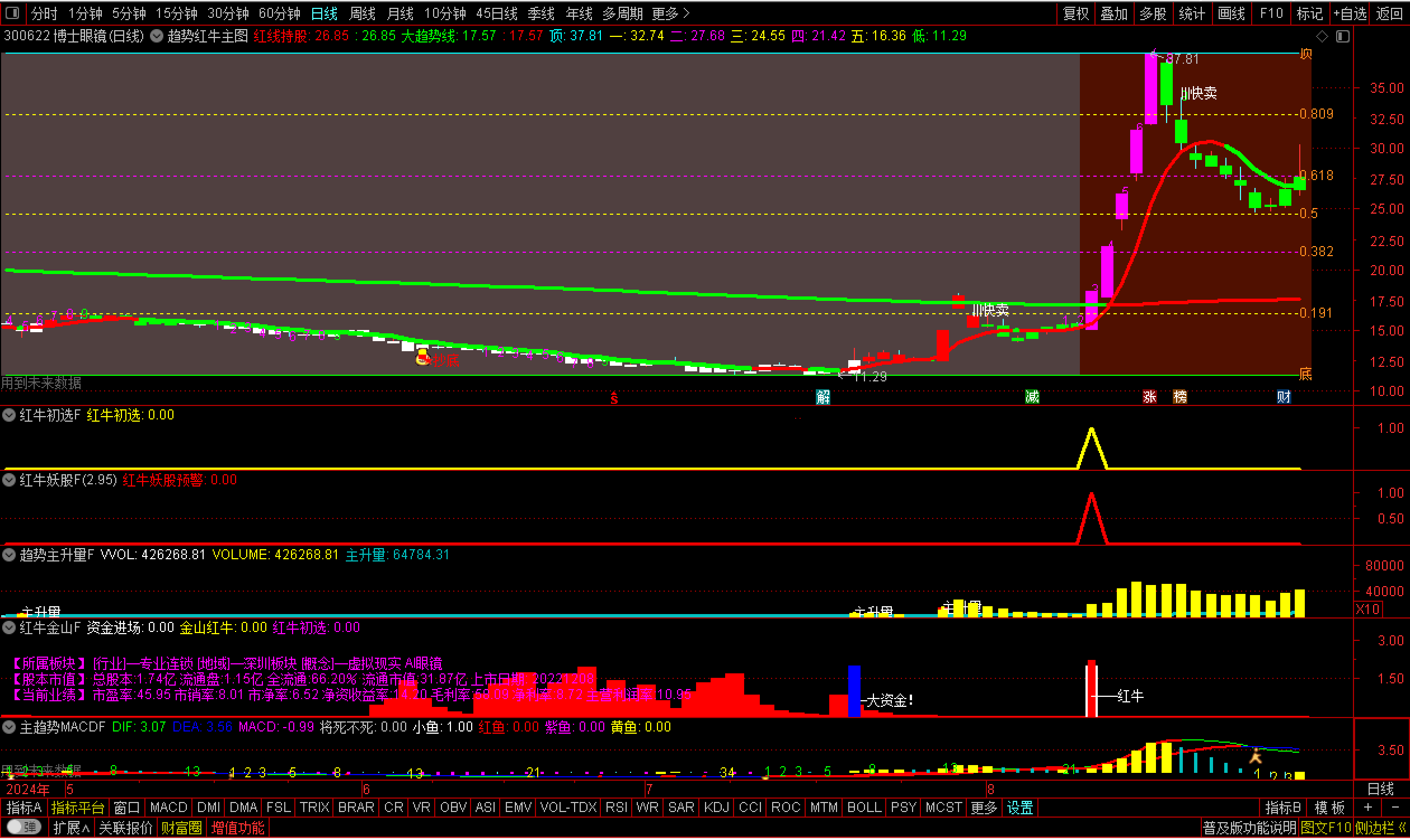Click the 解 marker below the chart

pyautogui.click(x=823, y=397)
